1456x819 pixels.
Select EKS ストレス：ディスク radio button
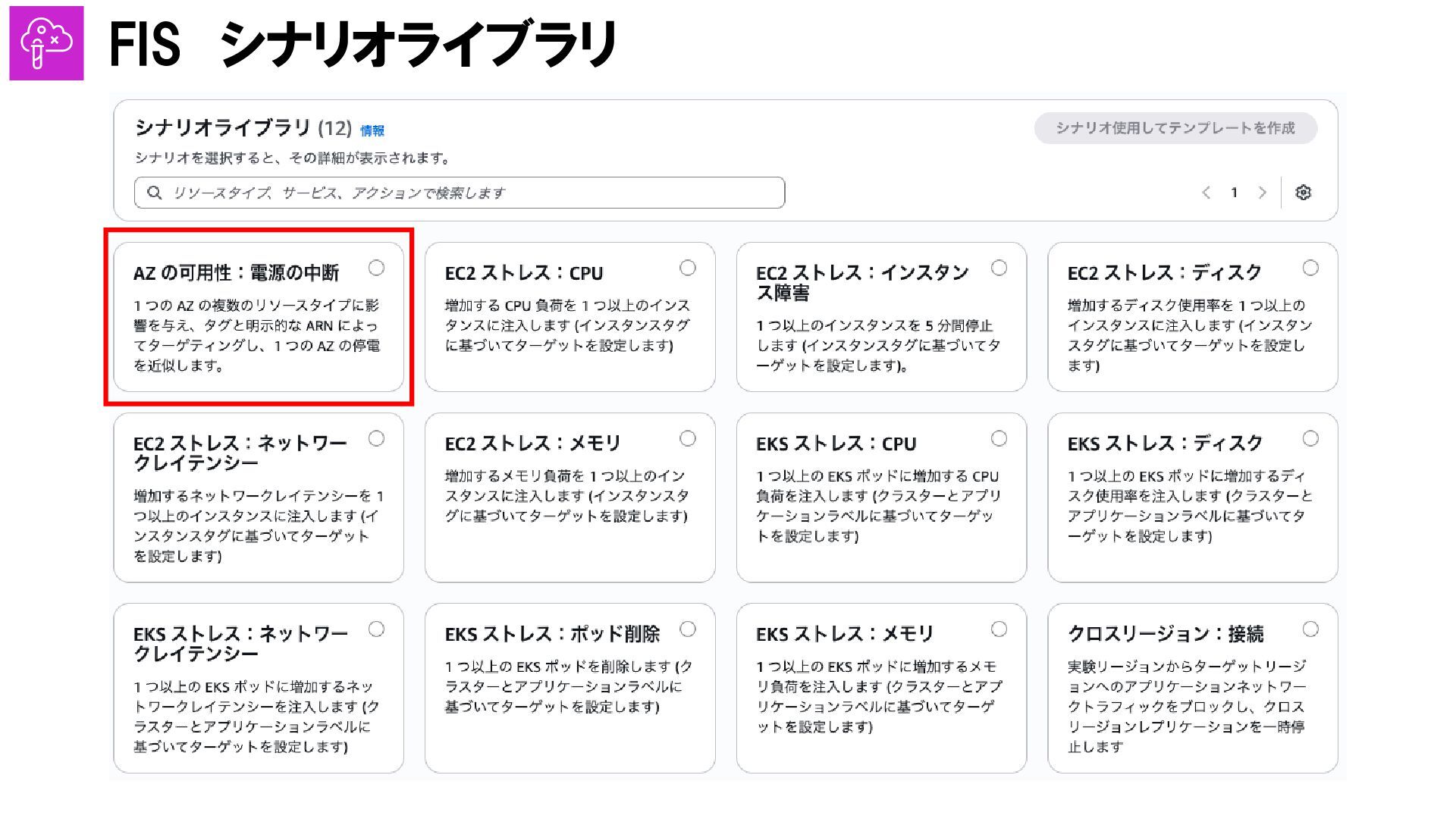[1310, 438]
